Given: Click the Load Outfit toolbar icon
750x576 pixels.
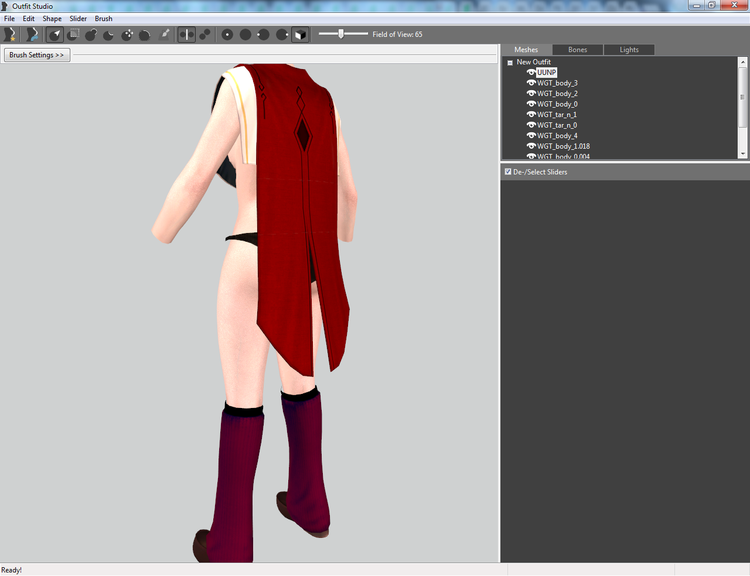Looking at the screenshot, I should (x=32, y=34).
